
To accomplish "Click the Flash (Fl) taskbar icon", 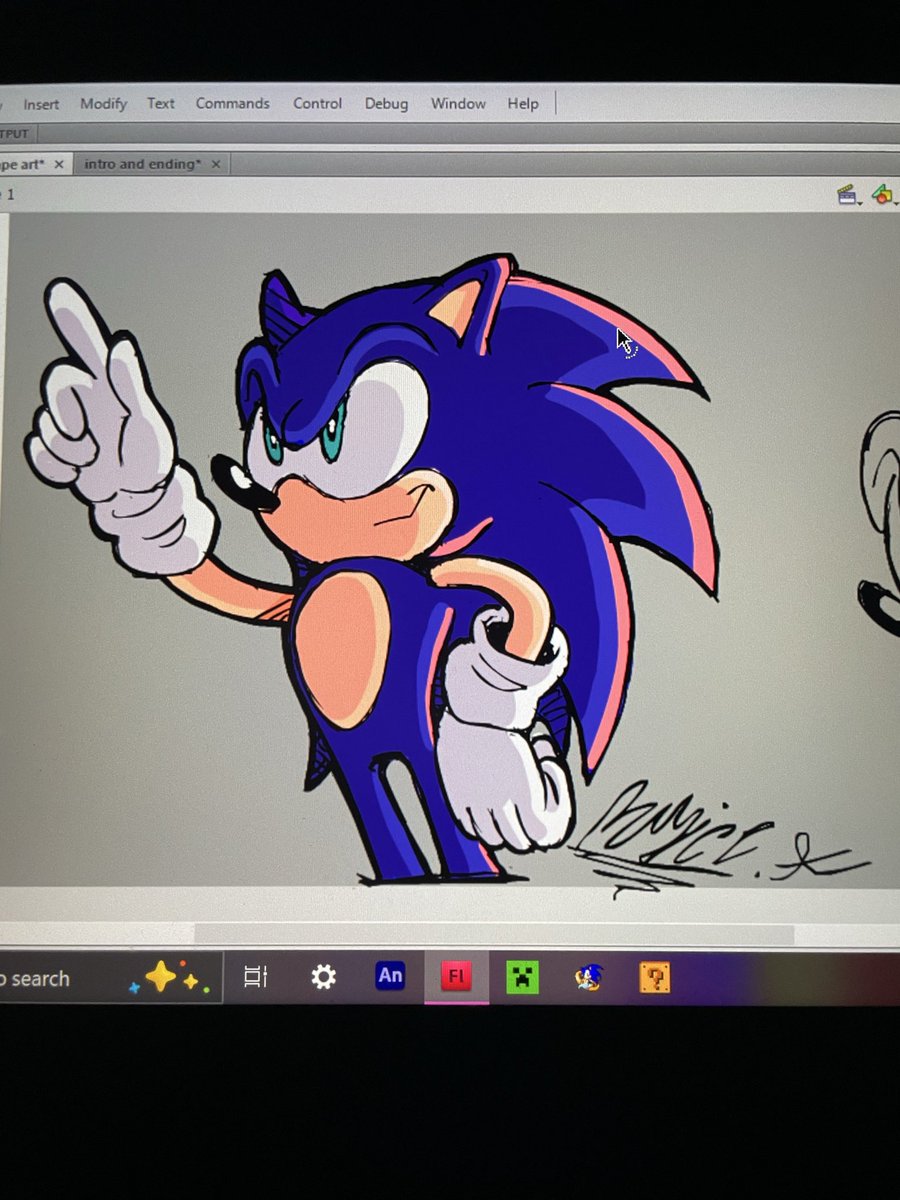I will pyautogui.click(x=456, y=977).
